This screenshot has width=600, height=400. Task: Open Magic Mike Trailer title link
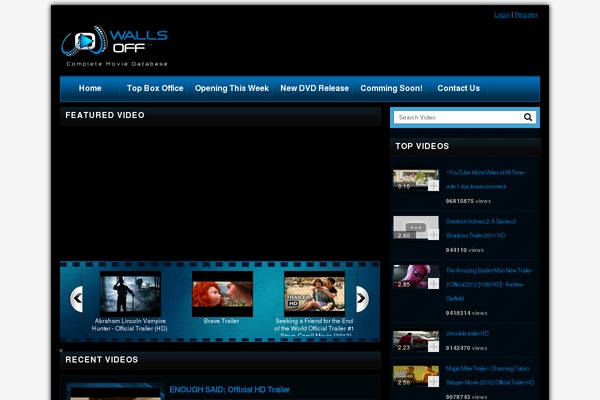(x=490, y=376)
